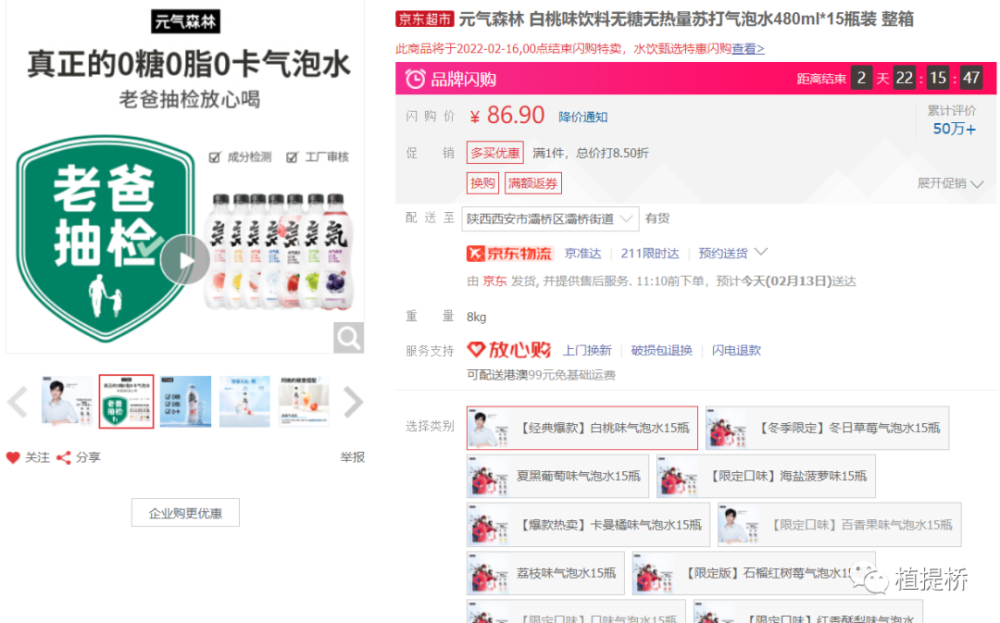This screenshot has width=1000, height=623.
Task: Click the ¥86.90 flash sale price
Action: [507, 115]
